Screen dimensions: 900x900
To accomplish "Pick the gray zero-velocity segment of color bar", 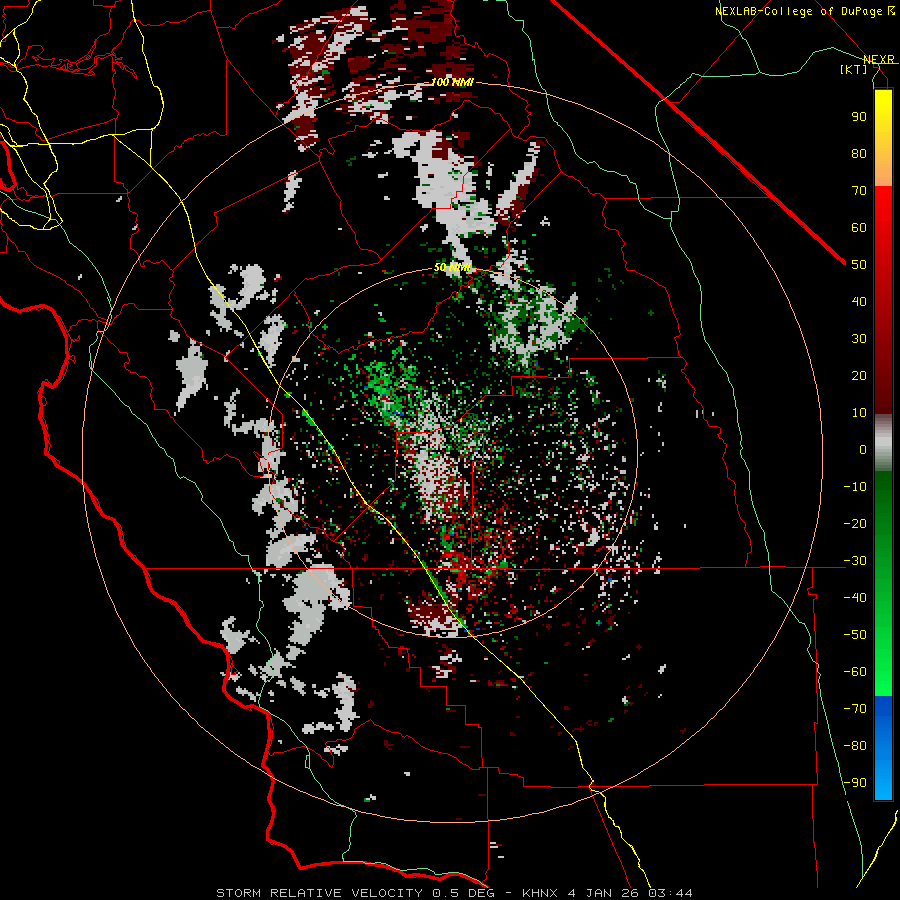I will coord(883,443).
